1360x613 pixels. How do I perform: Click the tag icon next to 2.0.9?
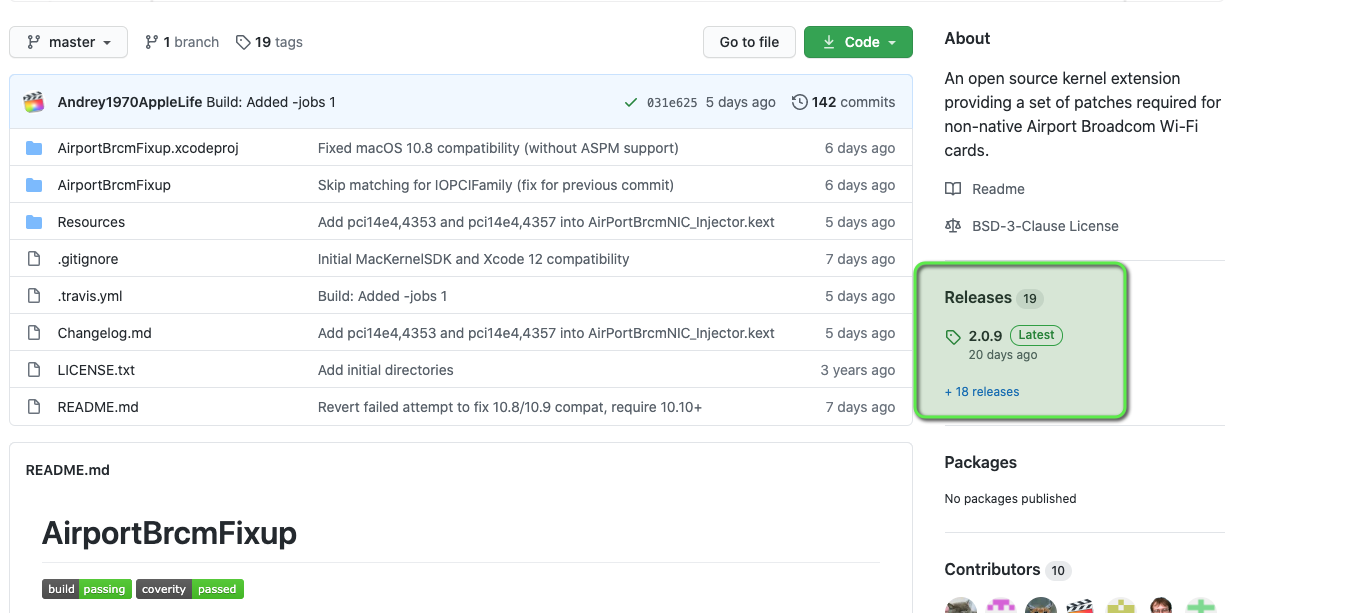click(953, 338)
